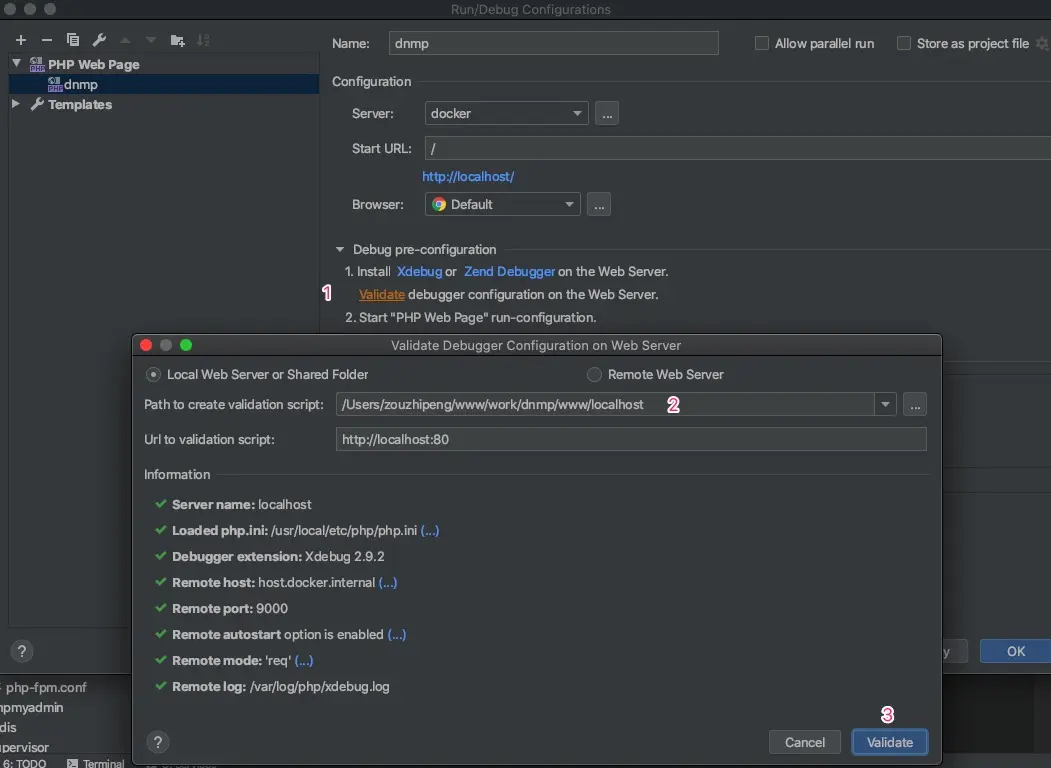Image resolution: width=1051 pixels, height=768 pixels.
Task: Click PHP Web Page type icon in tree
Action: pyautogui.click(x=37, y=64)
